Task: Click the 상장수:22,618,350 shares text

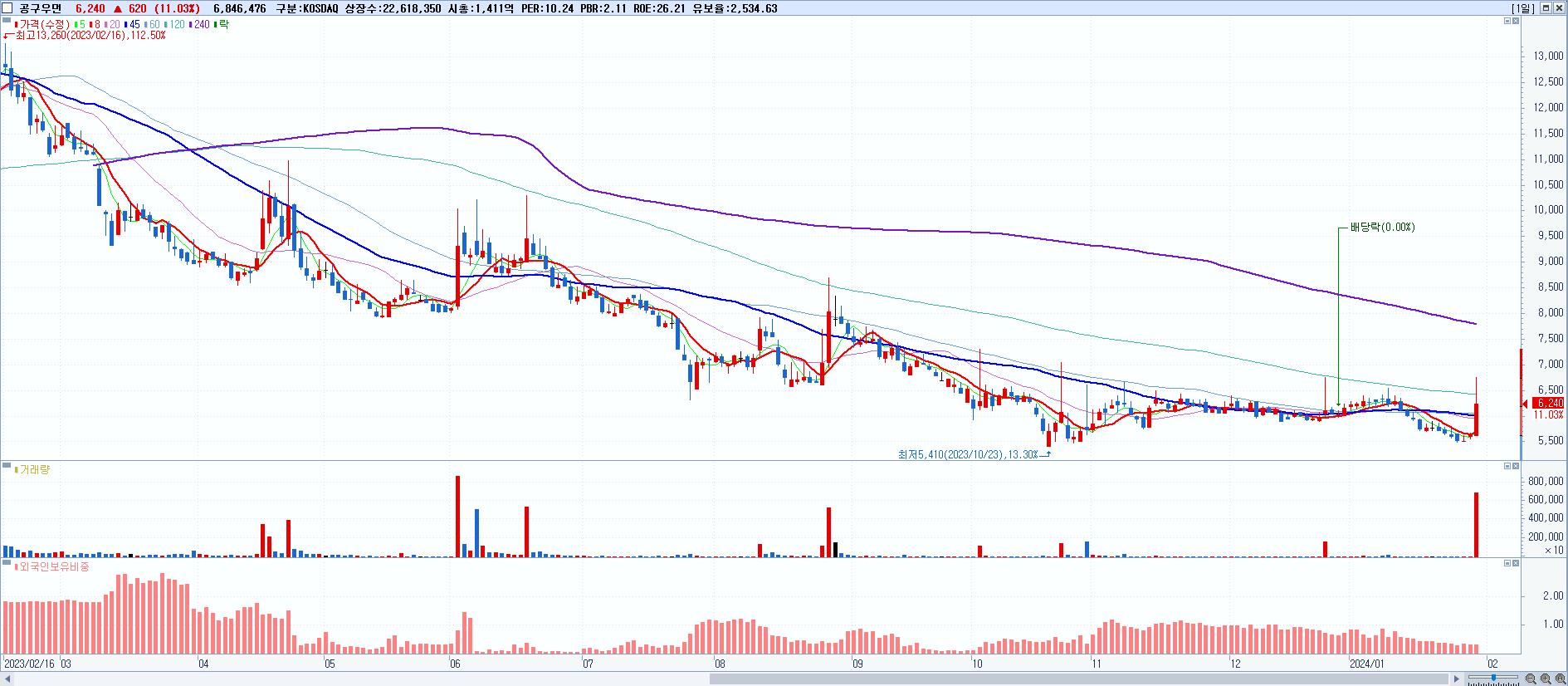Action: (x=393, y=8)
